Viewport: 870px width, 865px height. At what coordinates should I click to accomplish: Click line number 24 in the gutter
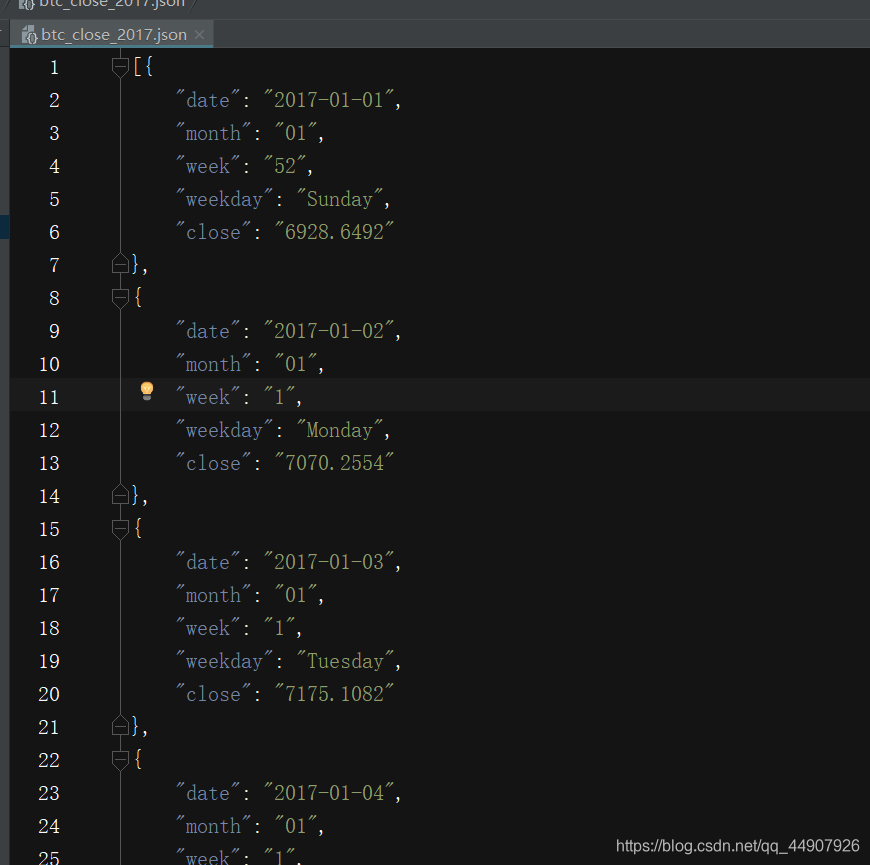pyautogui.click(x=49, y=826)
